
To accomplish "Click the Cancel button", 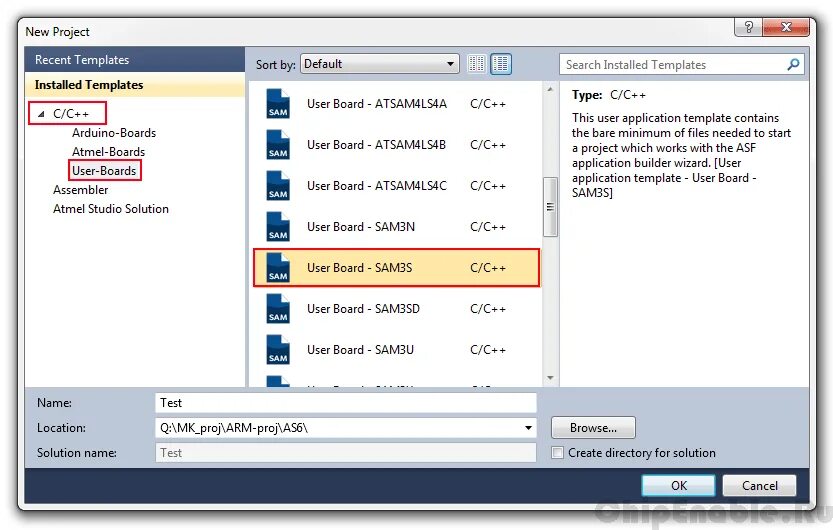I will tap(759, 485).
